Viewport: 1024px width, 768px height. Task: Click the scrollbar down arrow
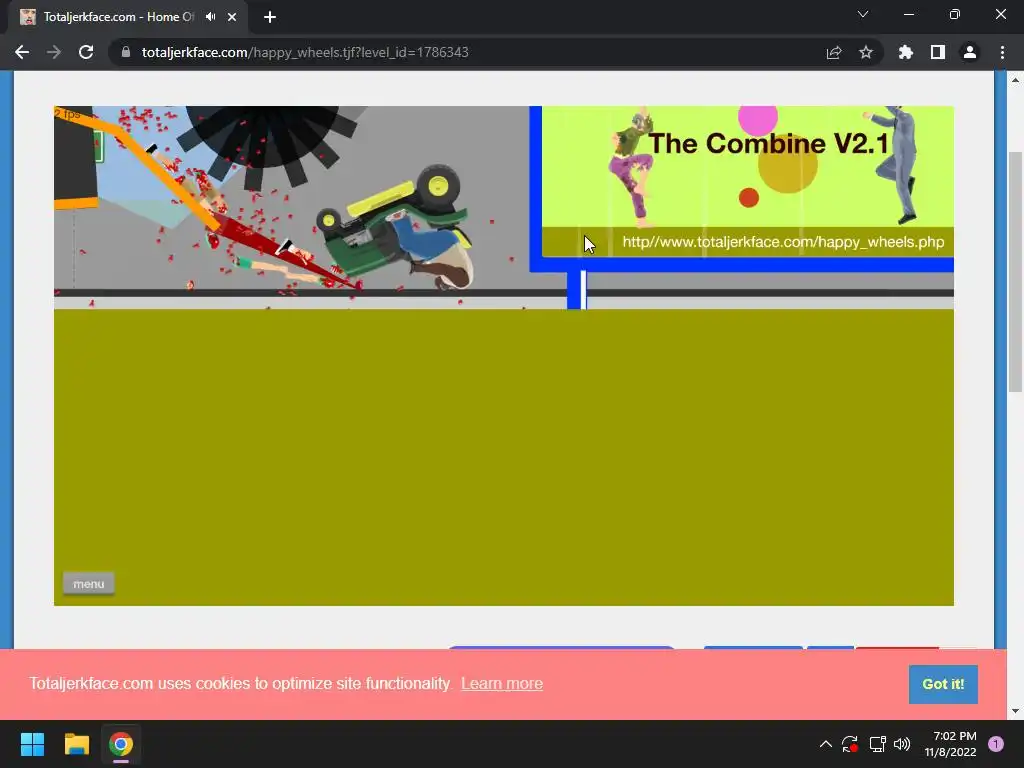coord(1015,711)
